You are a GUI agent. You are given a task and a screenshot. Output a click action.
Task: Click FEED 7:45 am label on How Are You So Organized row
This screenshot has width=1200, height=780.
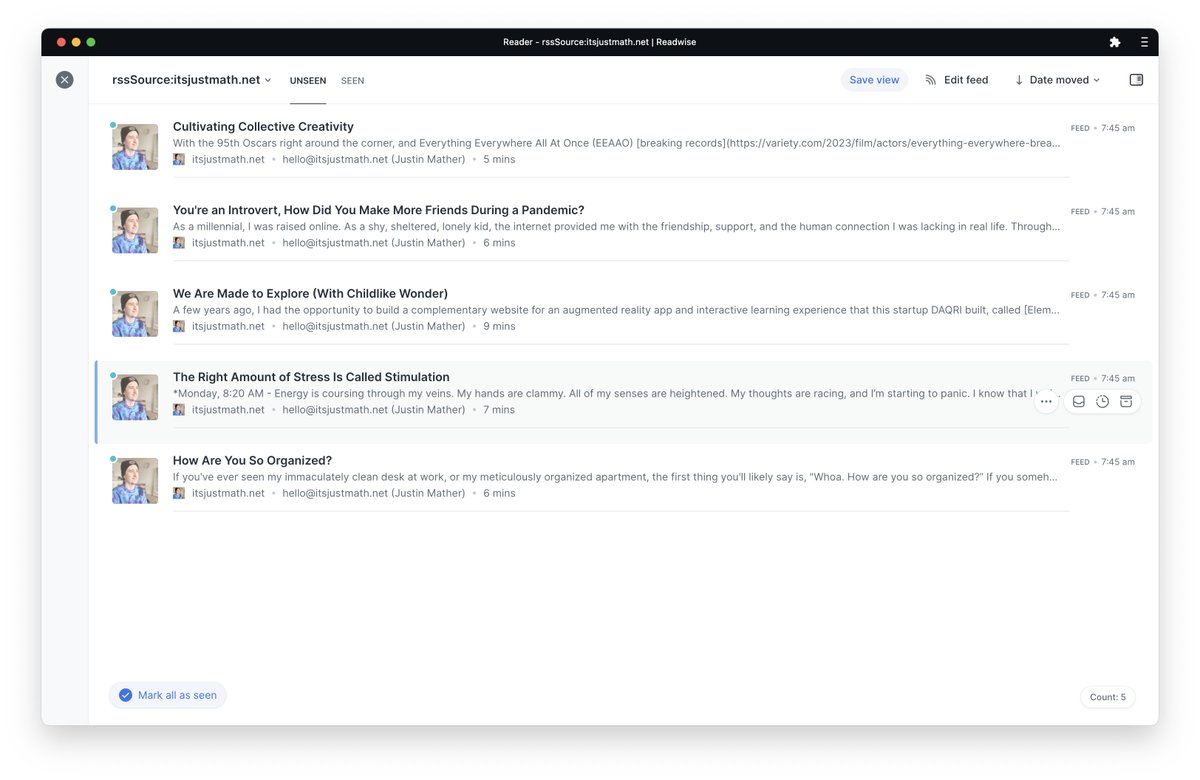[1102, 462]
